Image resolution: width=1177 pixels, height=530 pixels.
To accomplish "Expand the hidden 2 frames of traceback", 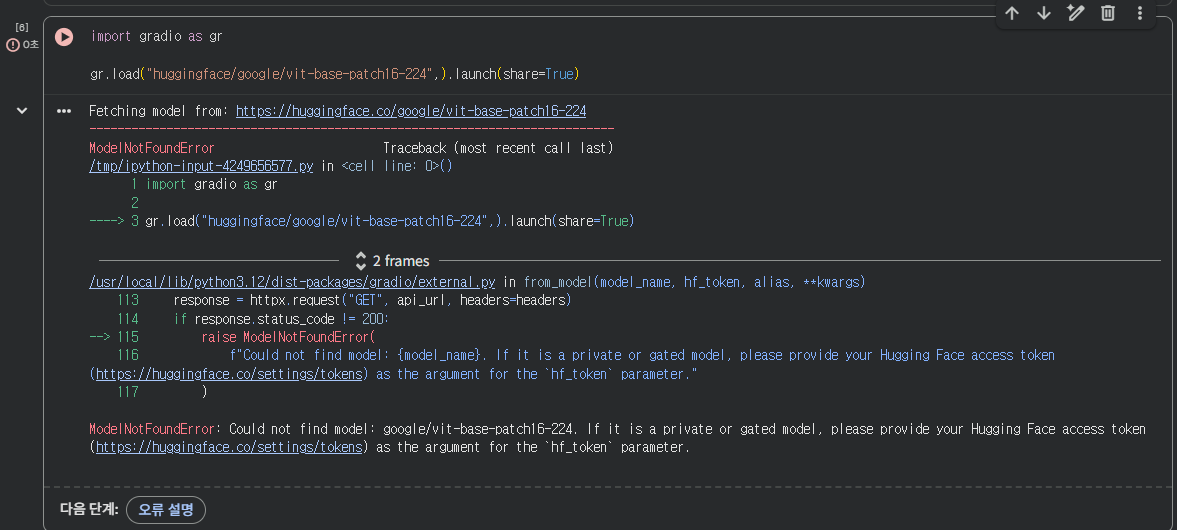I will [392, 261].
